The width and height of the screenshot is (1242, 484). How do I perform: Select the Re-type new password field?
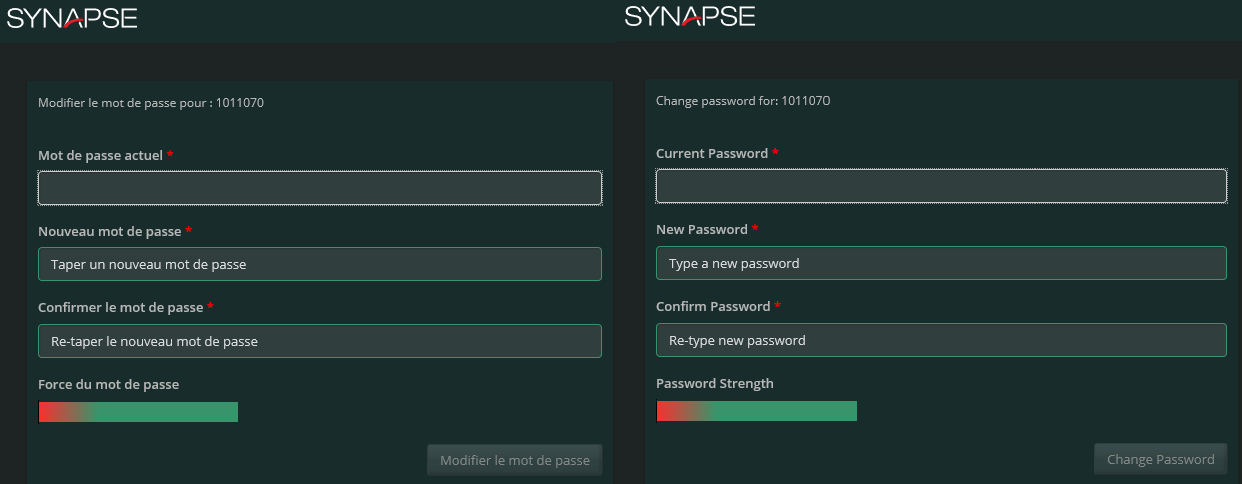[x=941, y=340]
